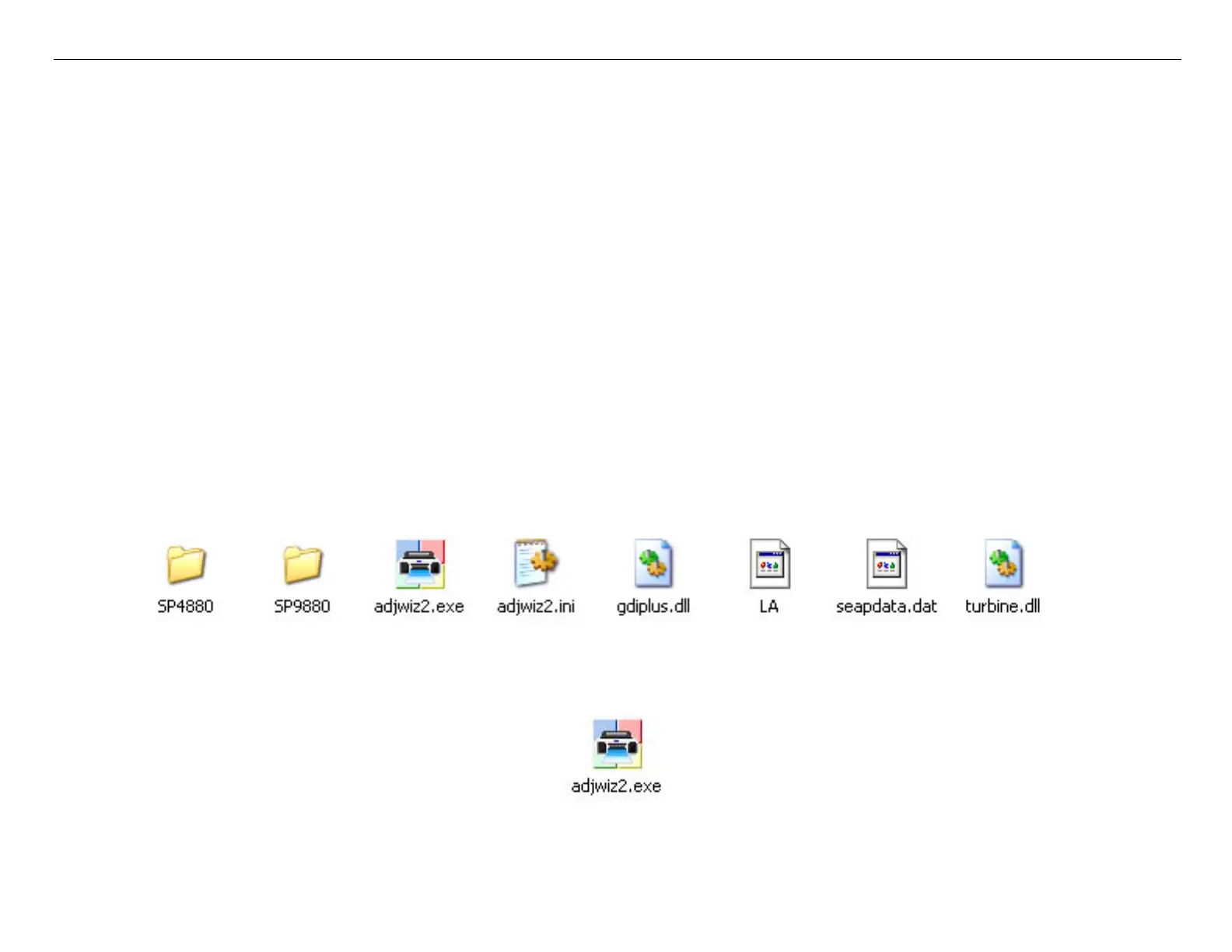Open the adjwiz2.ini notepad settings icon
This screenshot has height=952, width=1232.
point(535,564)
